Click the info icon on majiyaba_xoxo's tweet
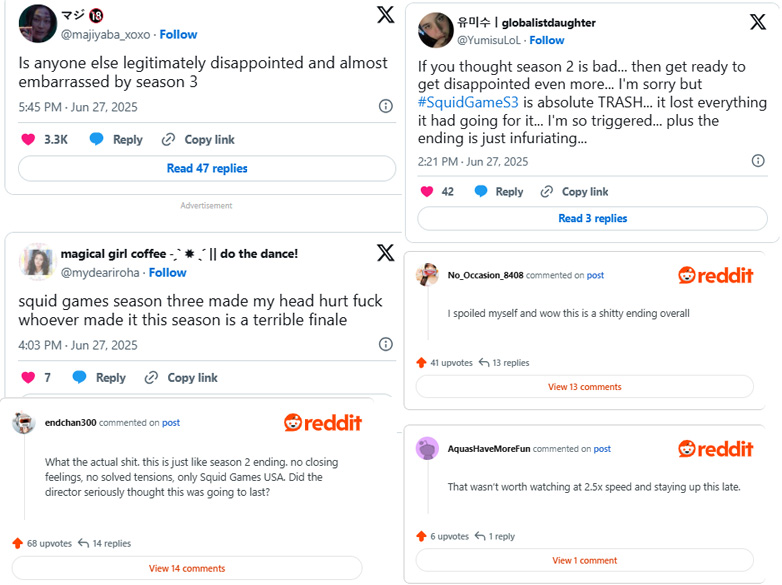Image resolution: width=782 pixels, height=585 pixels. pos(385,106)
